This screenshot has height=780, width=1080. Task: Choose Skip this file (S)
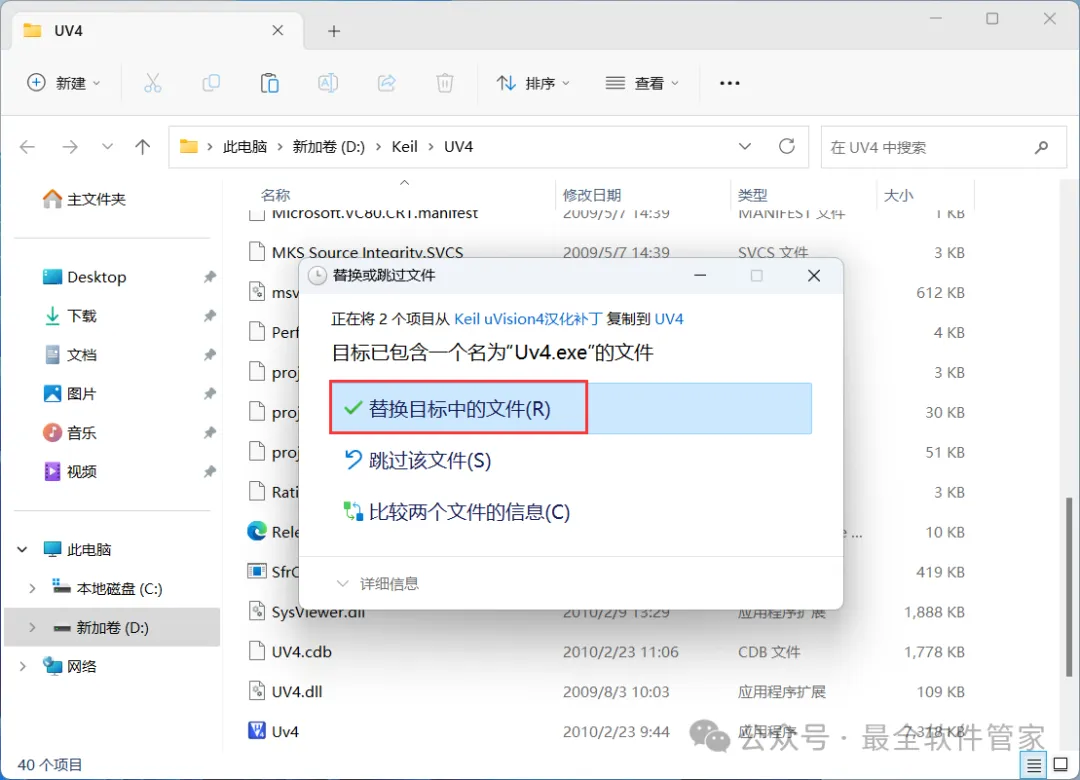[418, 460]
